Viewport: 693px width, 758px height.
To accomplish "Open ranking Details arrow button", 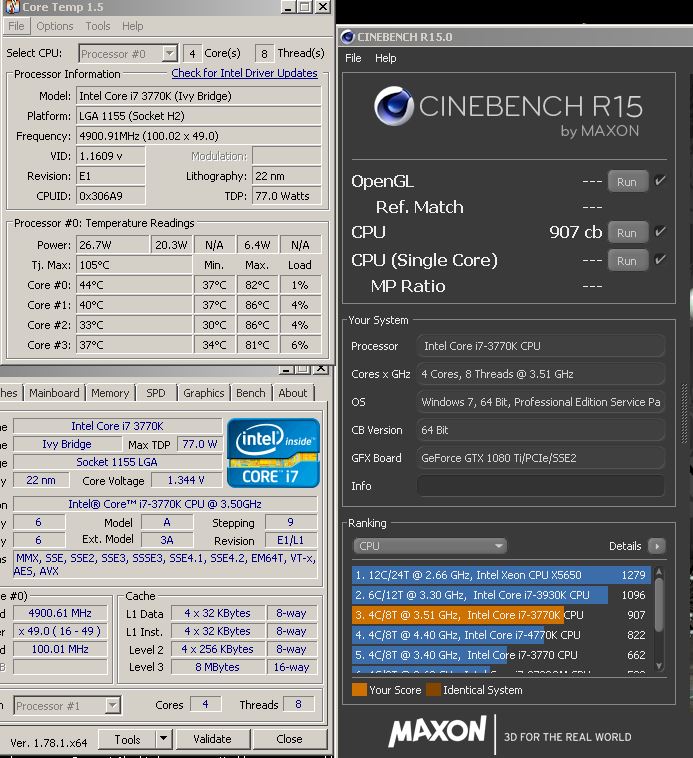I will (657, 546).
